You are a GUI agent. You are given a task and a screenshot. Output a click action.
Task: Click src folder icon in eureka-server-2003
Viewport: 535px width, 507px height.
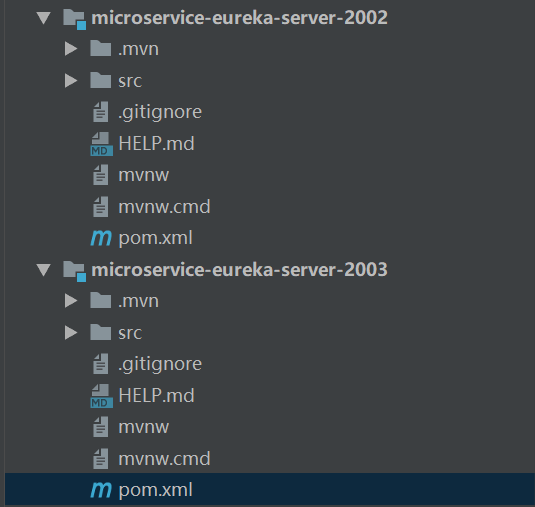pos(101,332)
